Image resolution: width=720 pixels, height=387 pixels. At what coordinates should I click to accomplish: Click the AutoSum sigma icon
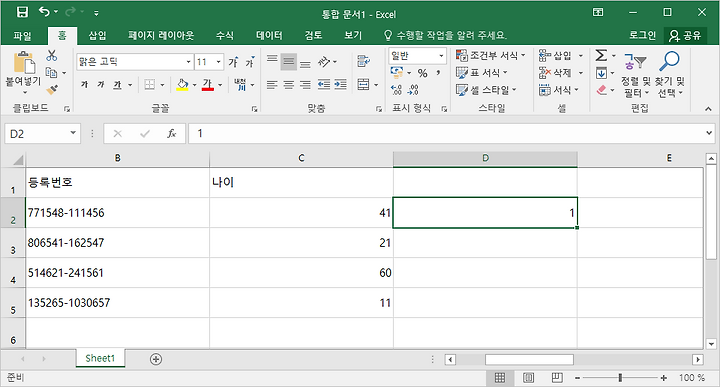pos(601,56)
